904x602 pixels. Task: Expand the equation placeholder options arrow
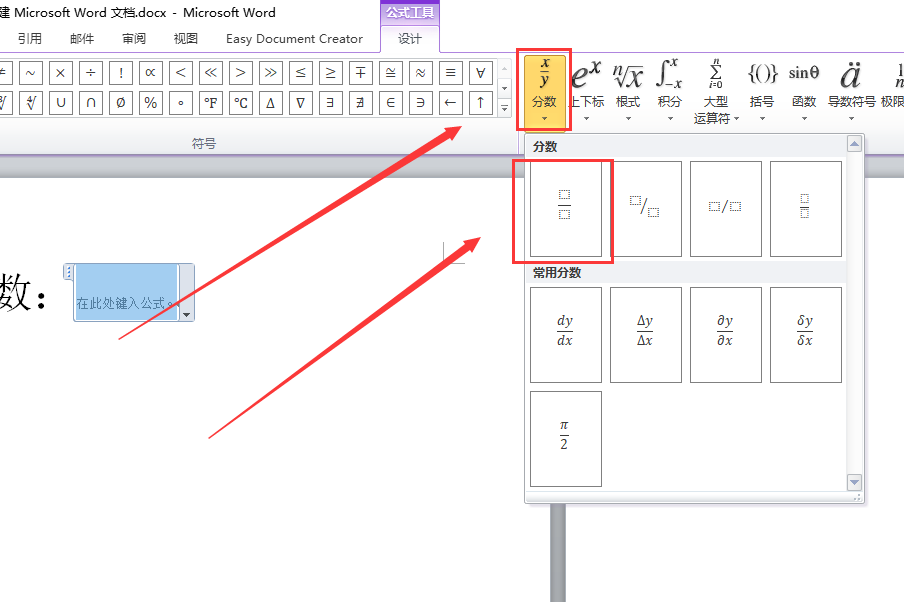[x=186, y=315]
